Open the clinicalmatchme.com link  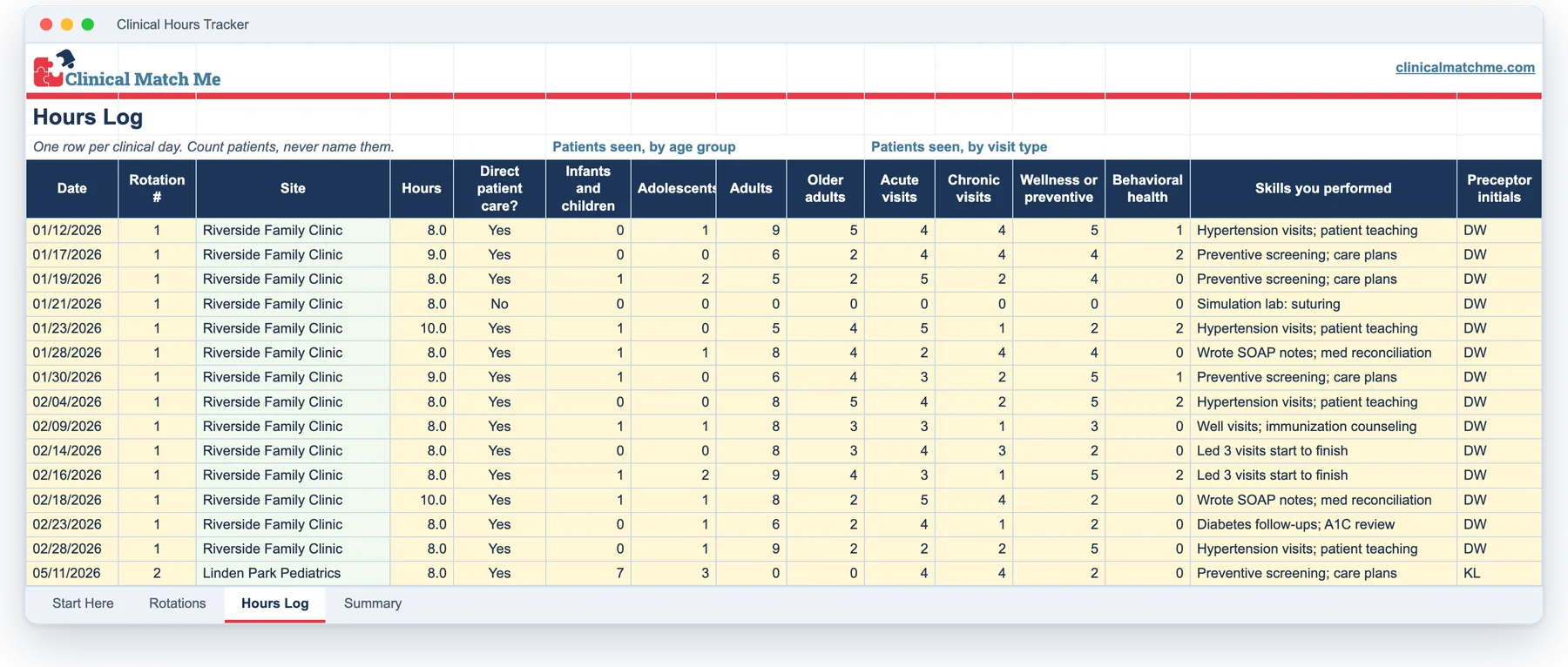point(1464,67)
